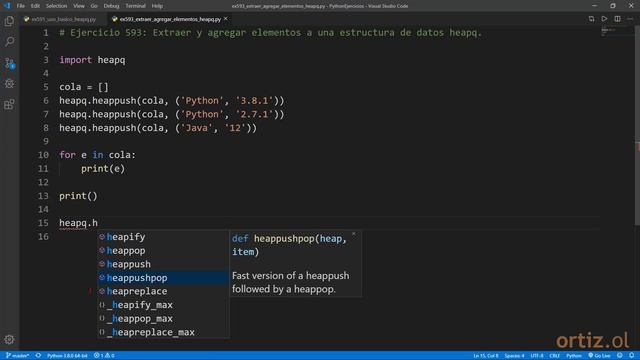Open changes compare icon in editor toolbar
The width and height of the screenshot is (640, 360).
coord(591,19)
